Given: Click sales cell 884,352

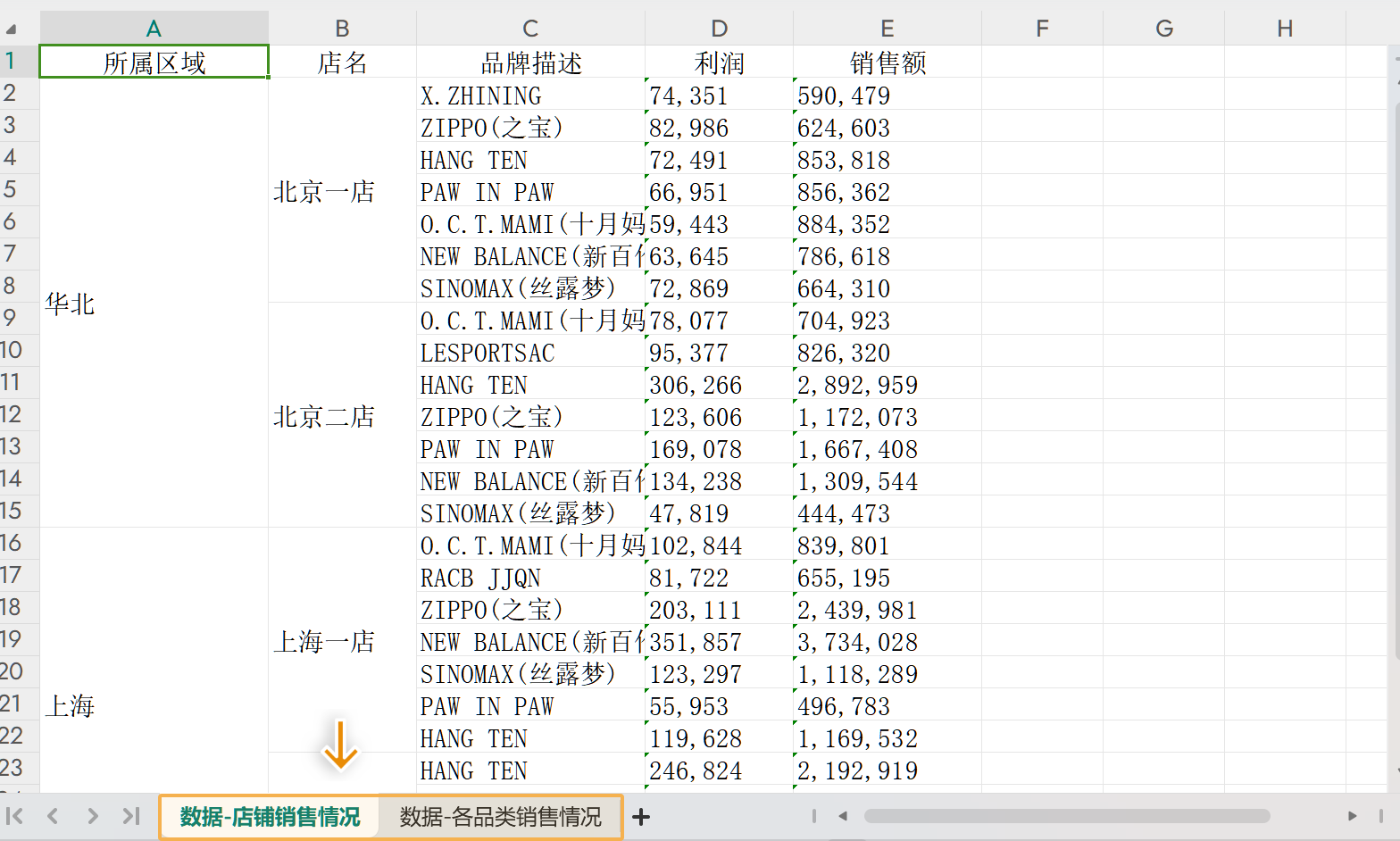Looking at the screenshot, I should pyautogui.click(x=887, y=222).
